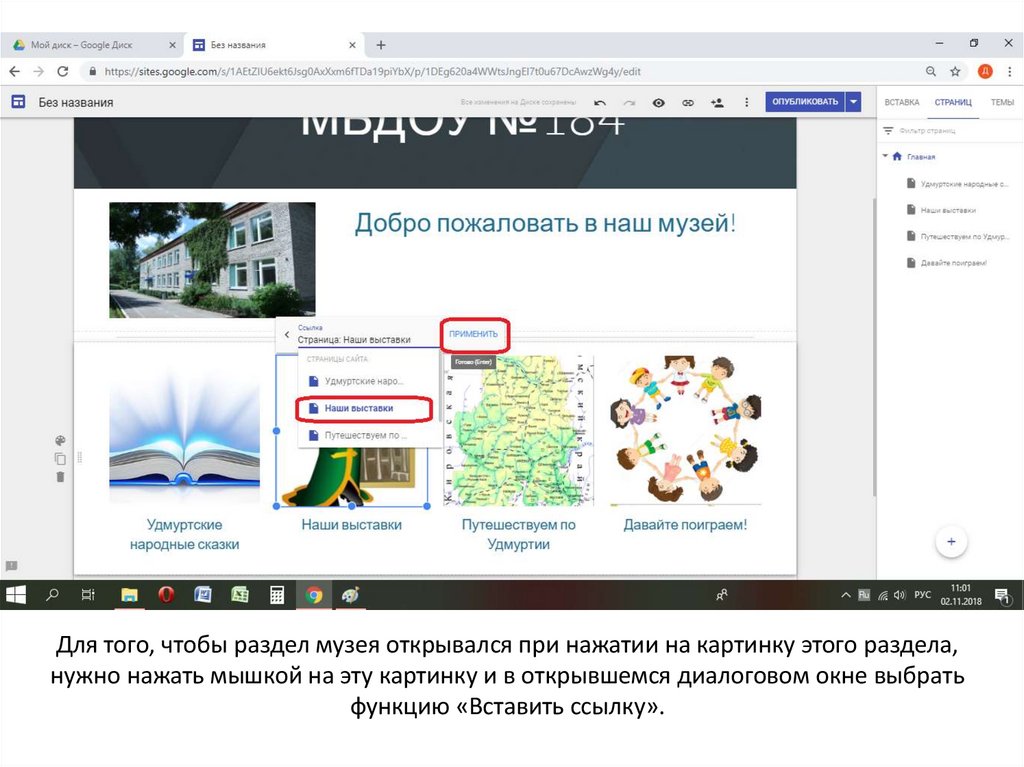Click the ПРИМЕНИТЬ button

pyautogui.click(x=473, y=334)
